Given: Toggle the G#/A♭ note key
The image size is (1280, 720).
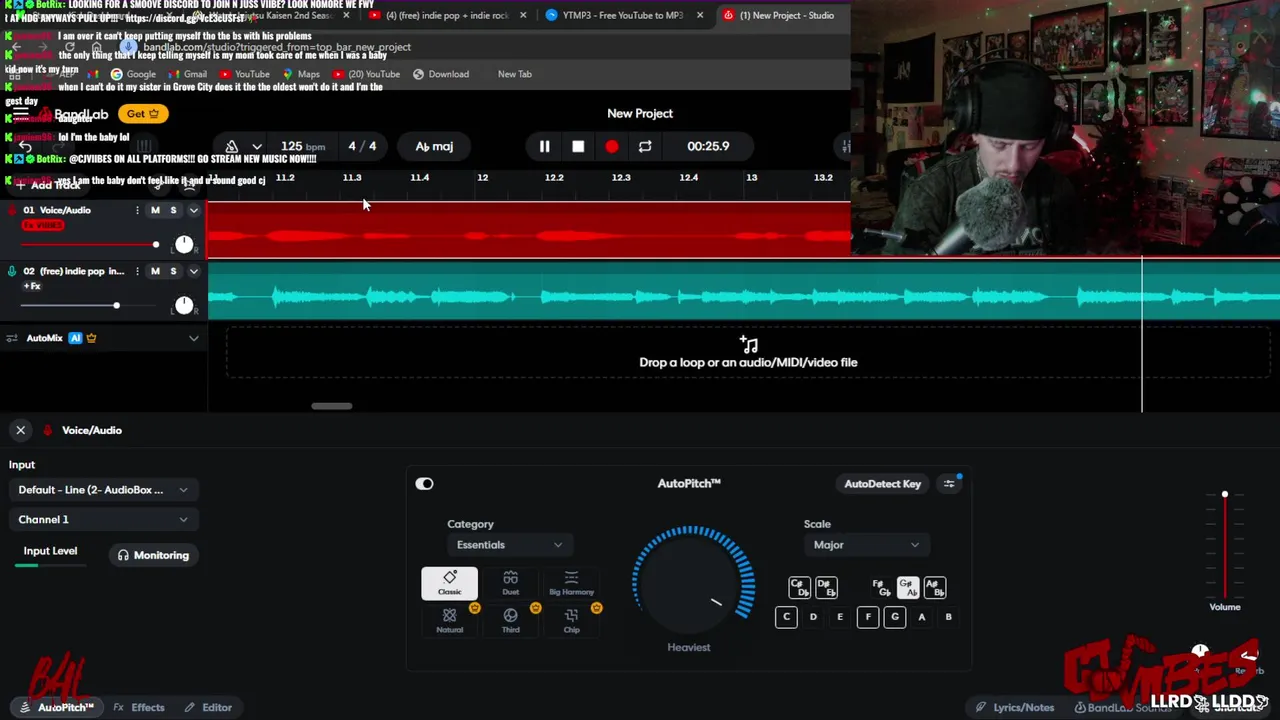Looking at the screenshot, I should [907, 587].
